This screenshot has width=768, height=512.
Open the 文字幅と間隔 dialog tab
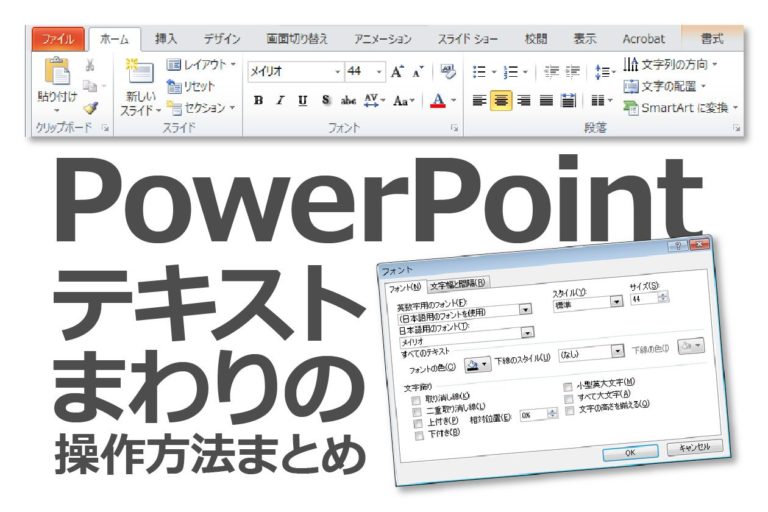pos(457,283)
